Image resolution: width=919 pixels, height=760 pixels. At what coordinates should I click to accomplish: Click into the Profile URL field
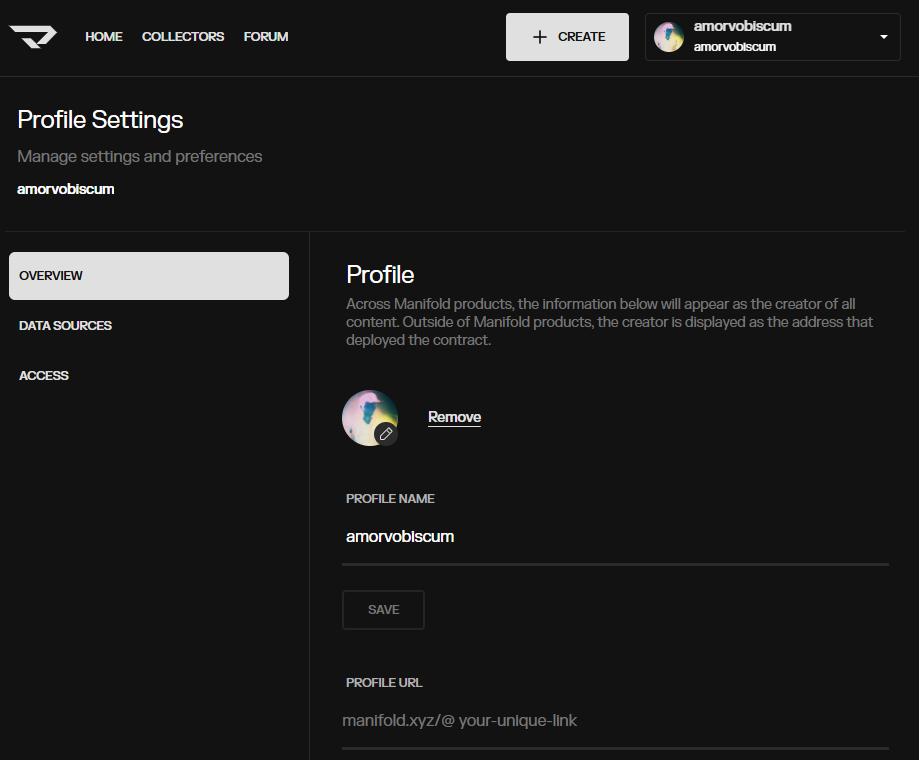(614, 721)
